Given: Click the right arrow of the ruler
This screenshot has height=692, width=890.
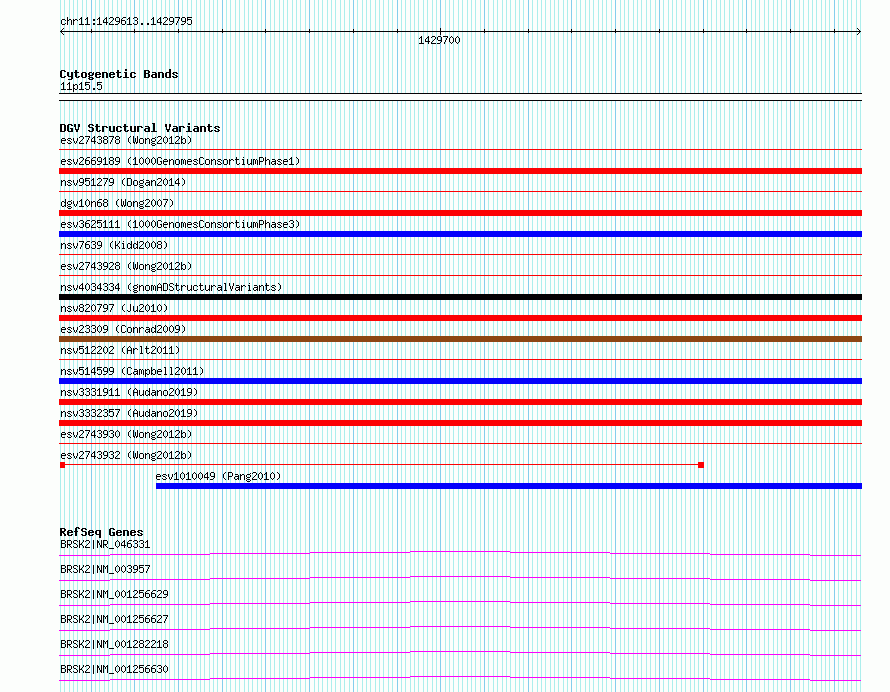Looking at the screenshot, I should click(x=859, y=31).
